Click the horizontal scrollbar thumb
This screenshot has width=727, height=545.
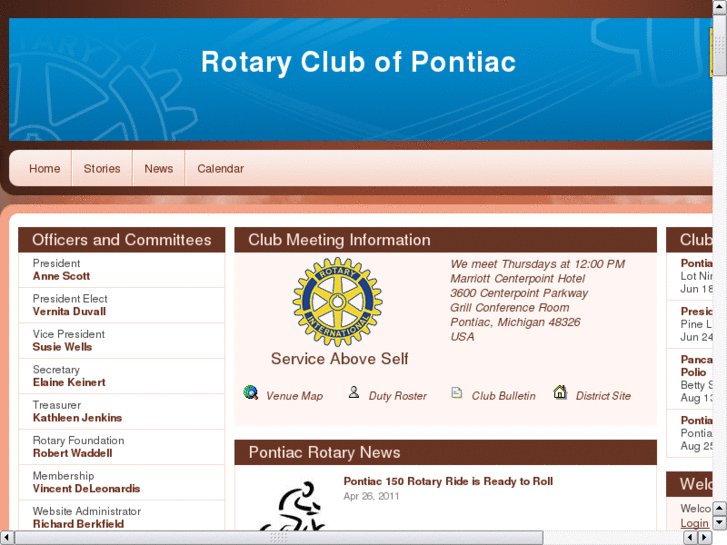pos(279,538)
